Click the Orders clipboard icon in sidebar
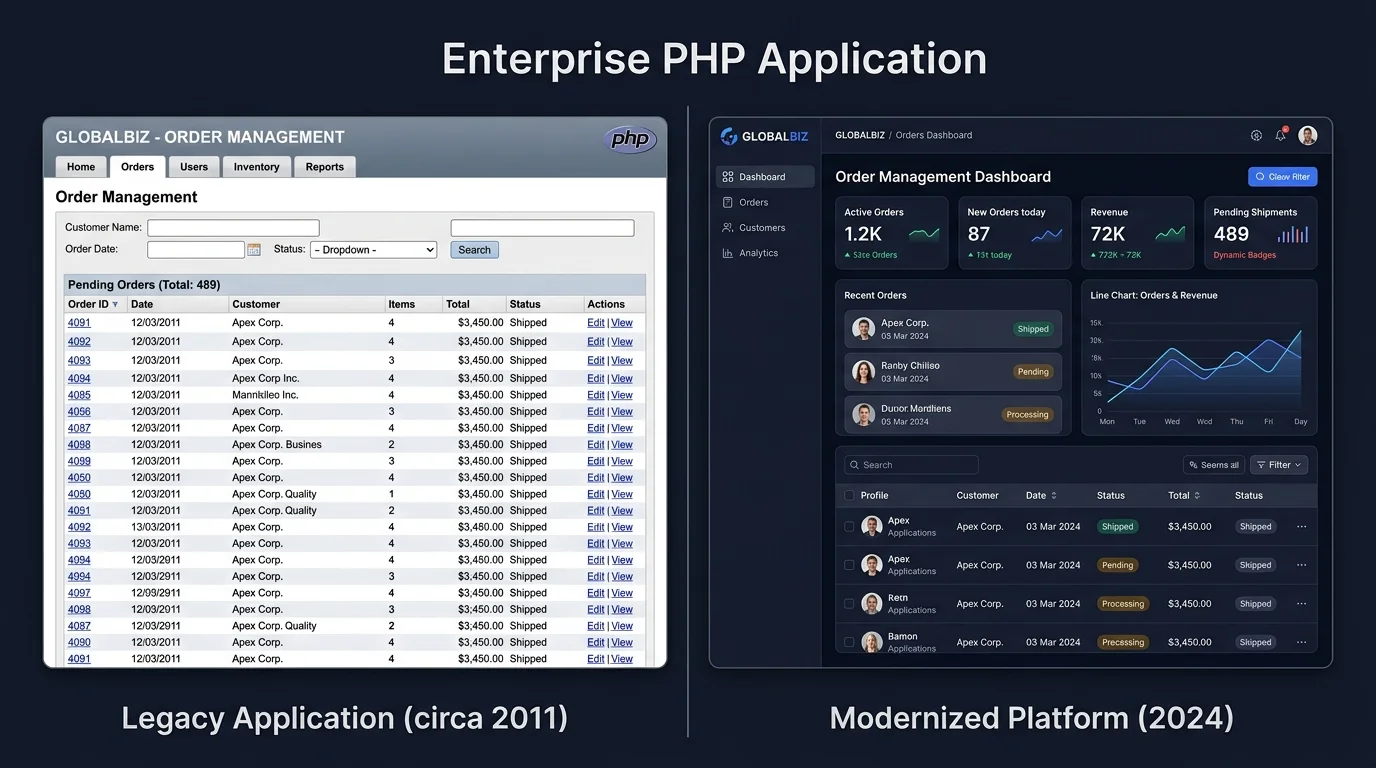 (728, 202)
